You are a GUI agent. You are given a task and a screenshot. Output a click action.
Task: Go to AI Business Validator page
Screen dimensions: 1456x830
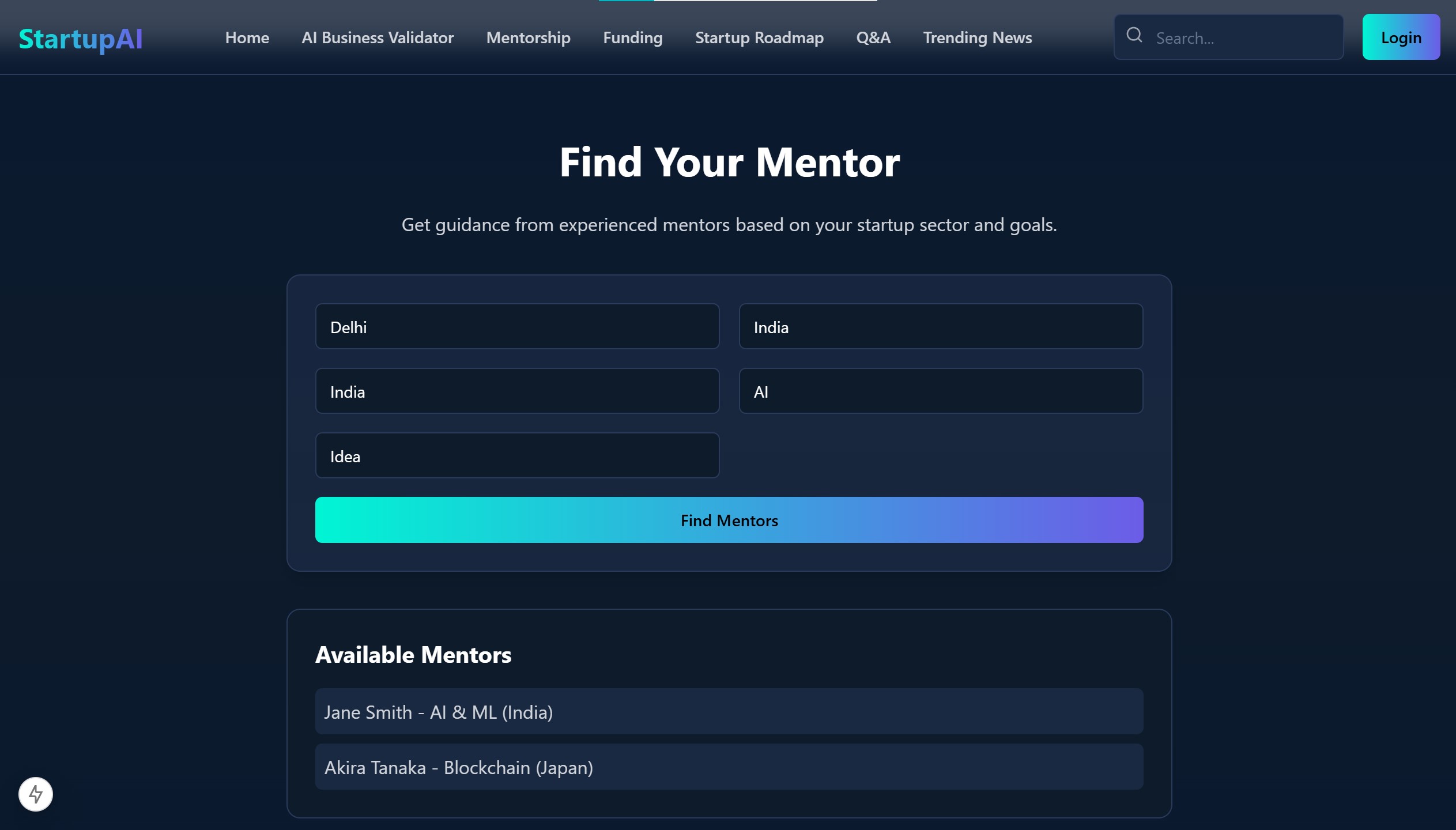click(378, 38)
